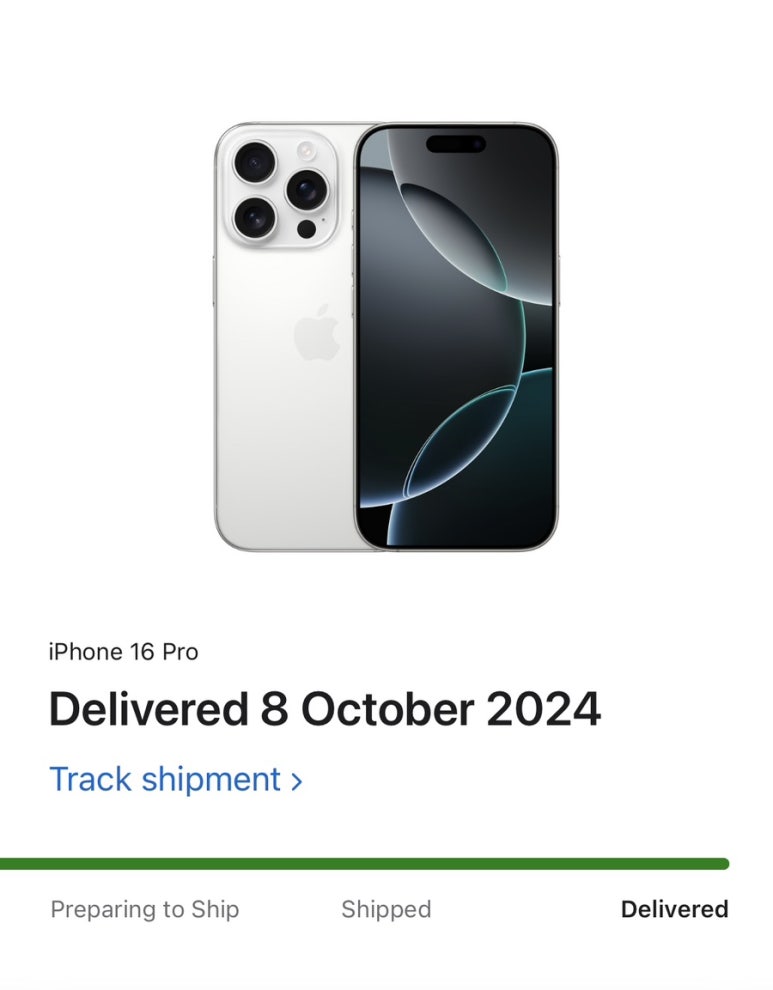The width and height of the screenshot is (773, 990).
Task: Click the iPhone 16 Pro product name
Action: tap(124, 652)
